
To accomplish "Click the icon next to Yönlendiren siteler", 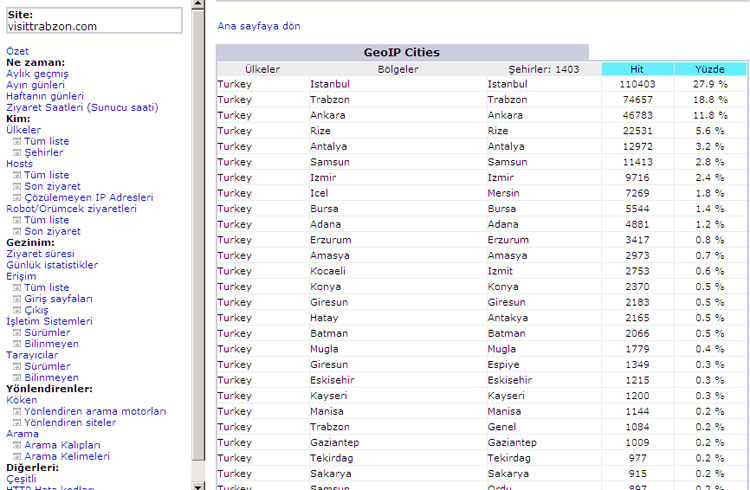I will tap(17, 422).
